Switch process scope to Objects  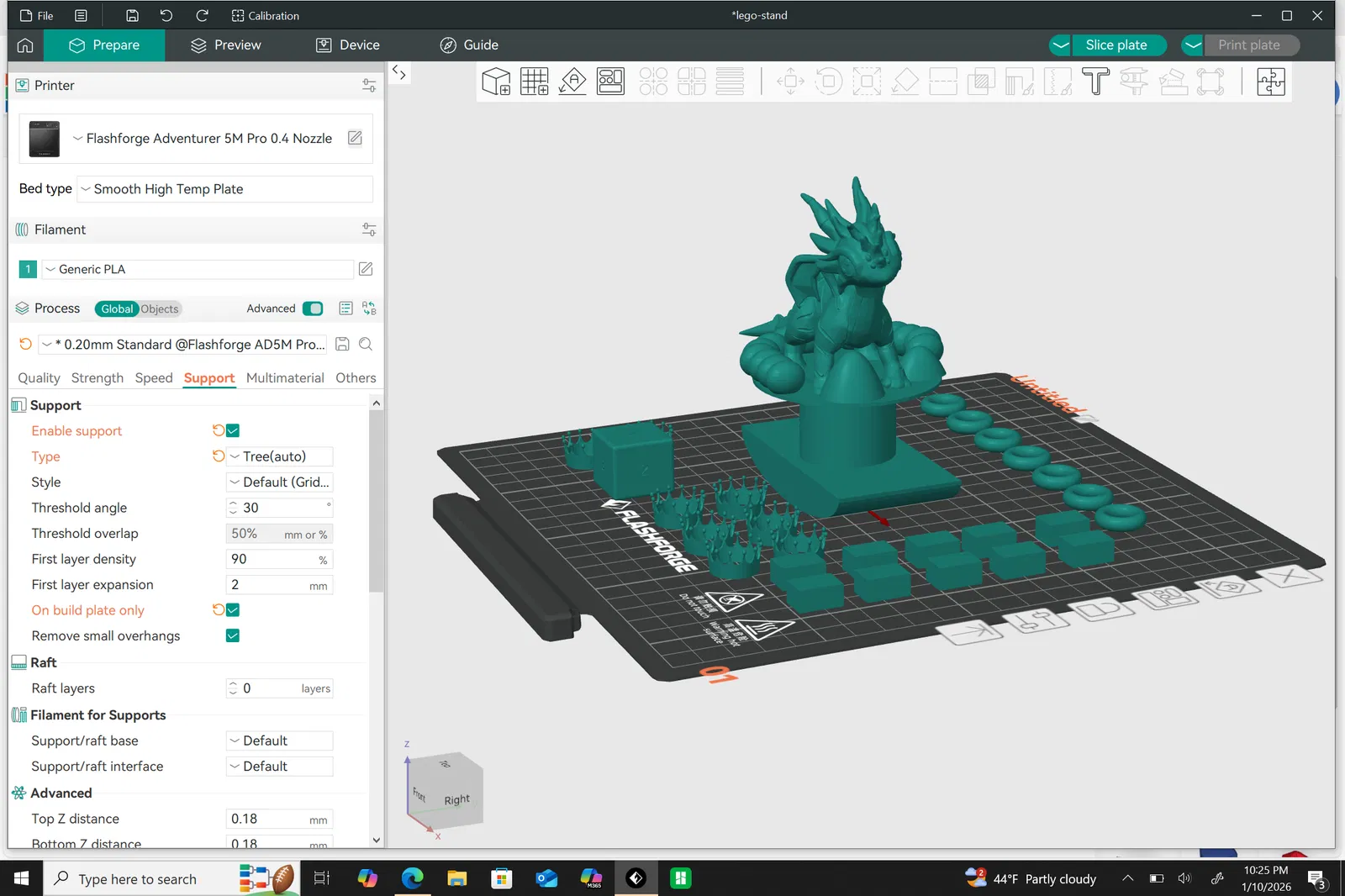(x=159, y=308)
